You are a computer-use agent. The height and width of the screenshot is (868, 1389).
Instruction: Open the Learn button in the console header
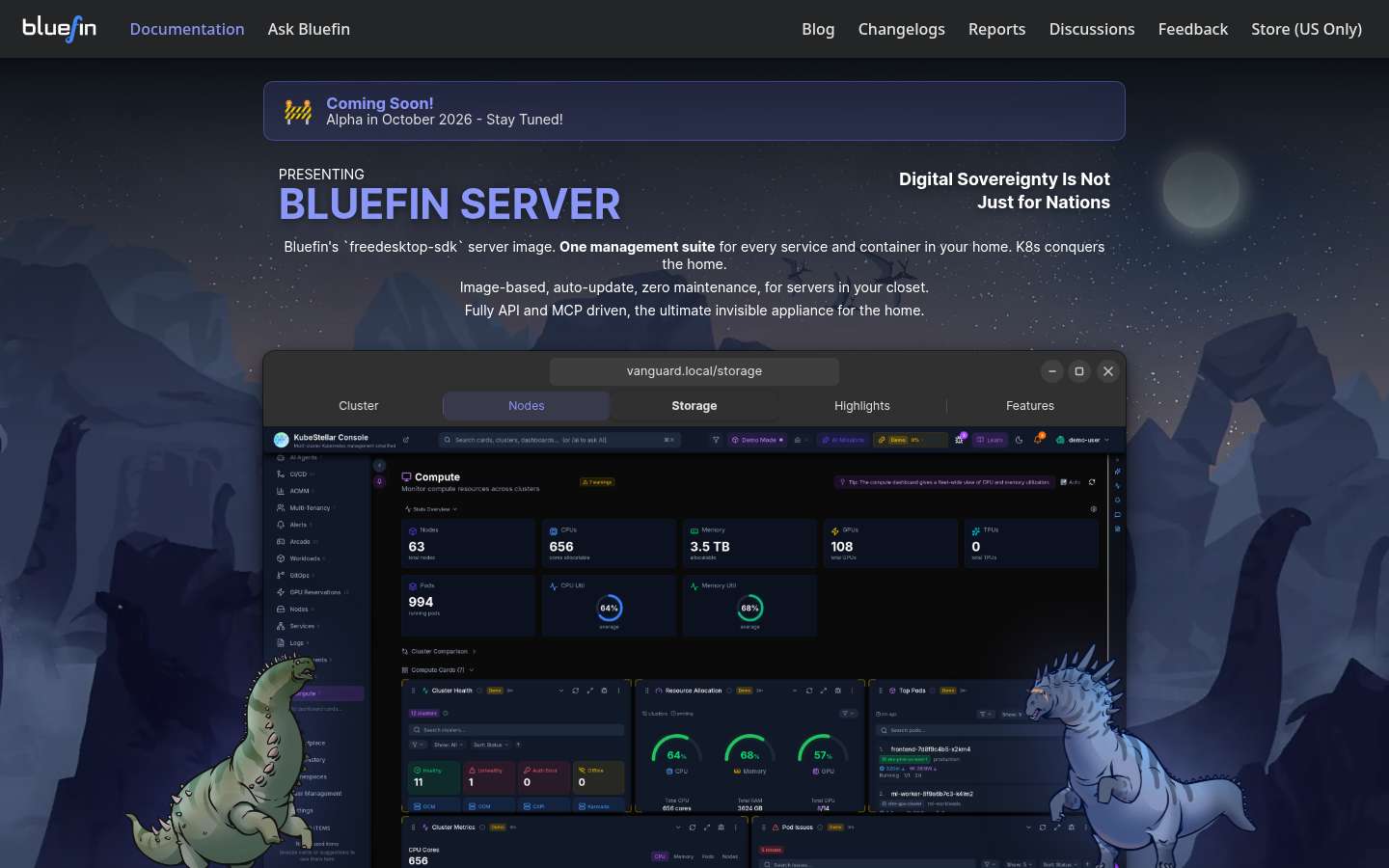[x=990, y=440]
